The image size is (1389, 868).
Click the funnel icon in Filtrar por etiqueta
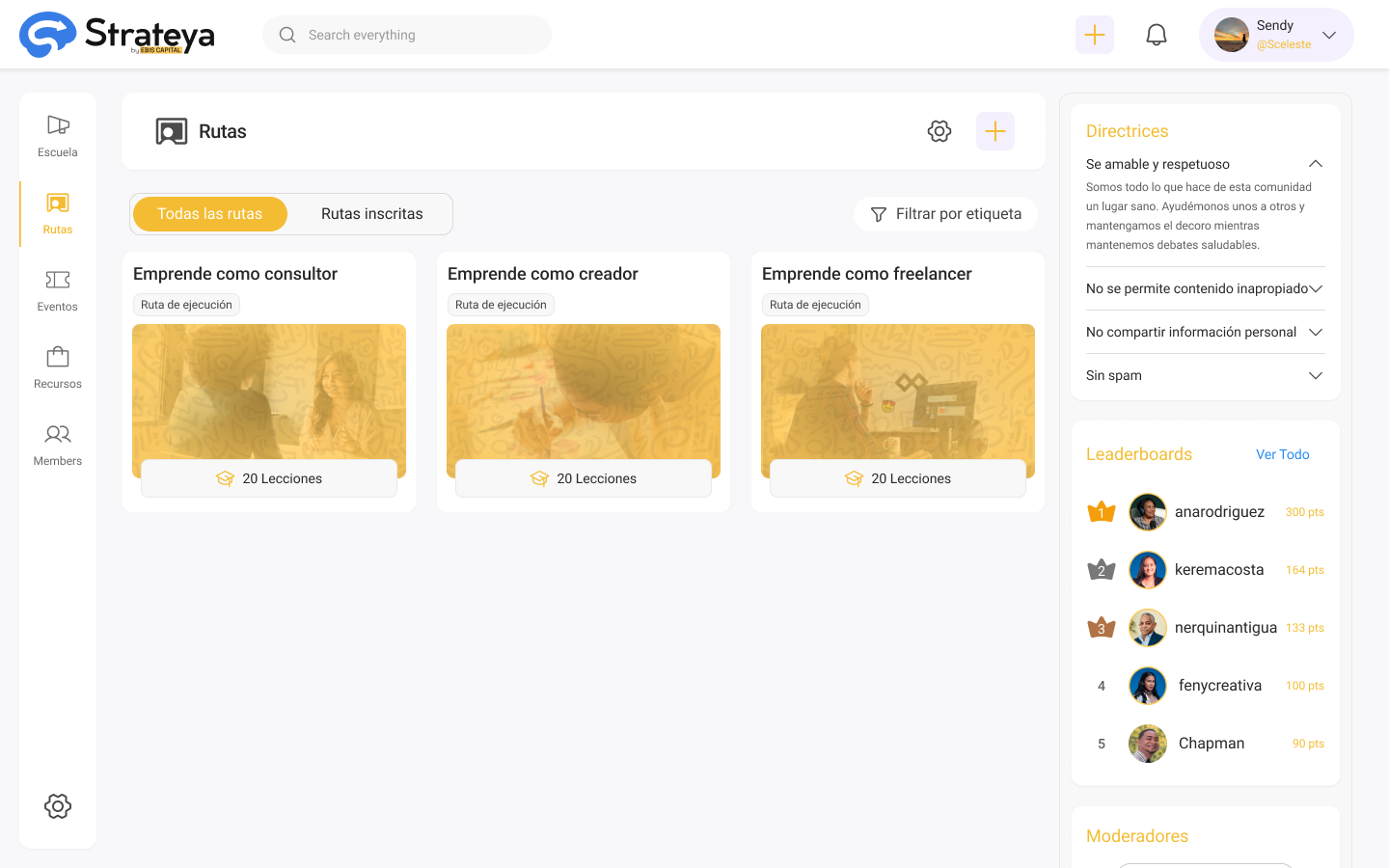pyautogui.click(x=879, y=214)
